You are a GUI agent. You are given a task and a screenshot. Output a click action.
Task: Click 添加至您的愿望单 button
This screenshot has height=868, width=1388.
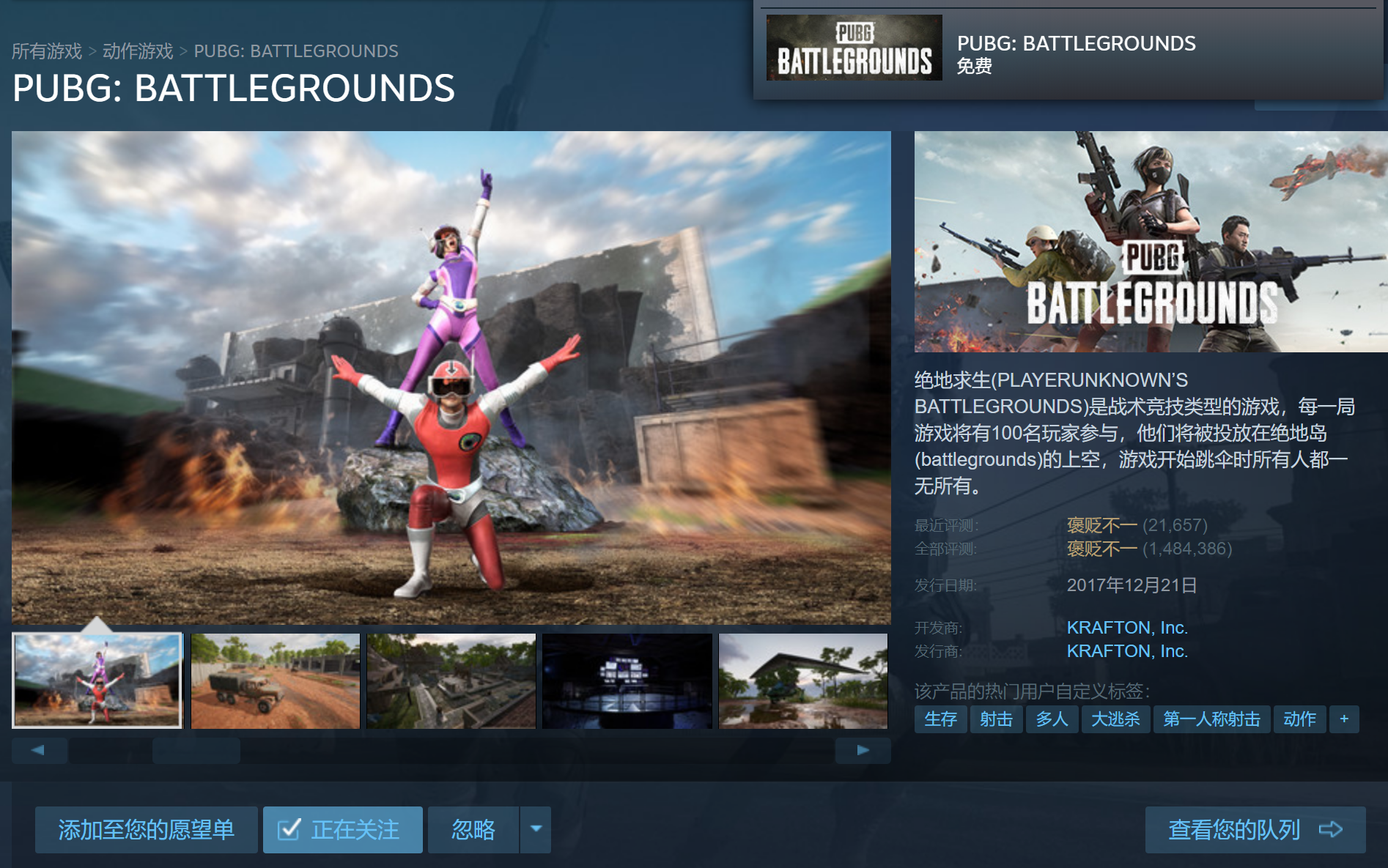click(147, 830)
